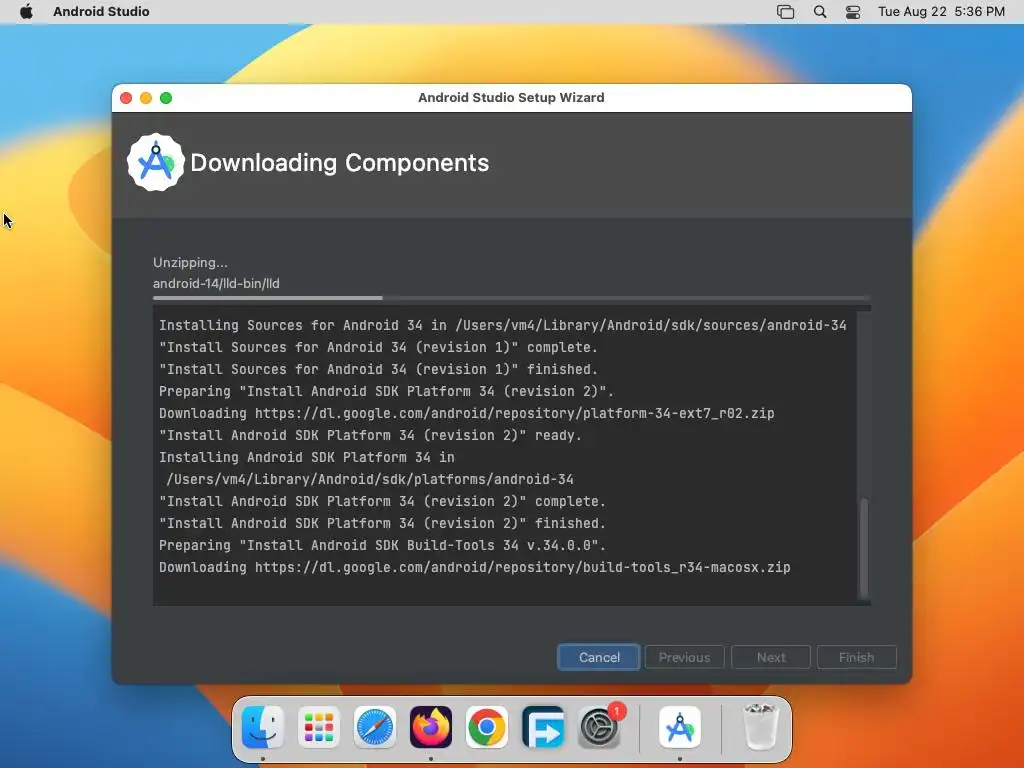Click log line with platform-34-ext7_r02.zip URL
The image size is (1024, 768).
467,413
